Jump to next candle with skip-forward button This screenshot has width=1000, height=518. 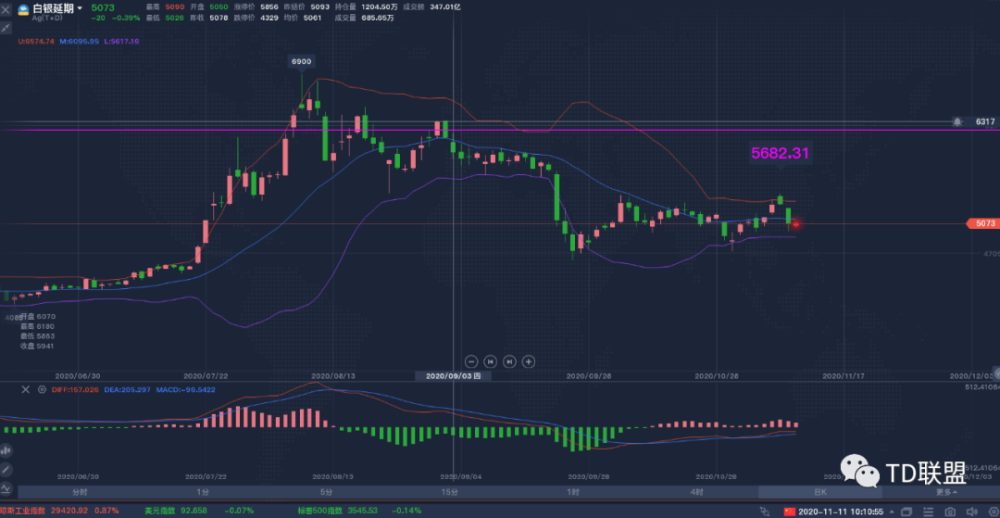click(x=510, y=361)
